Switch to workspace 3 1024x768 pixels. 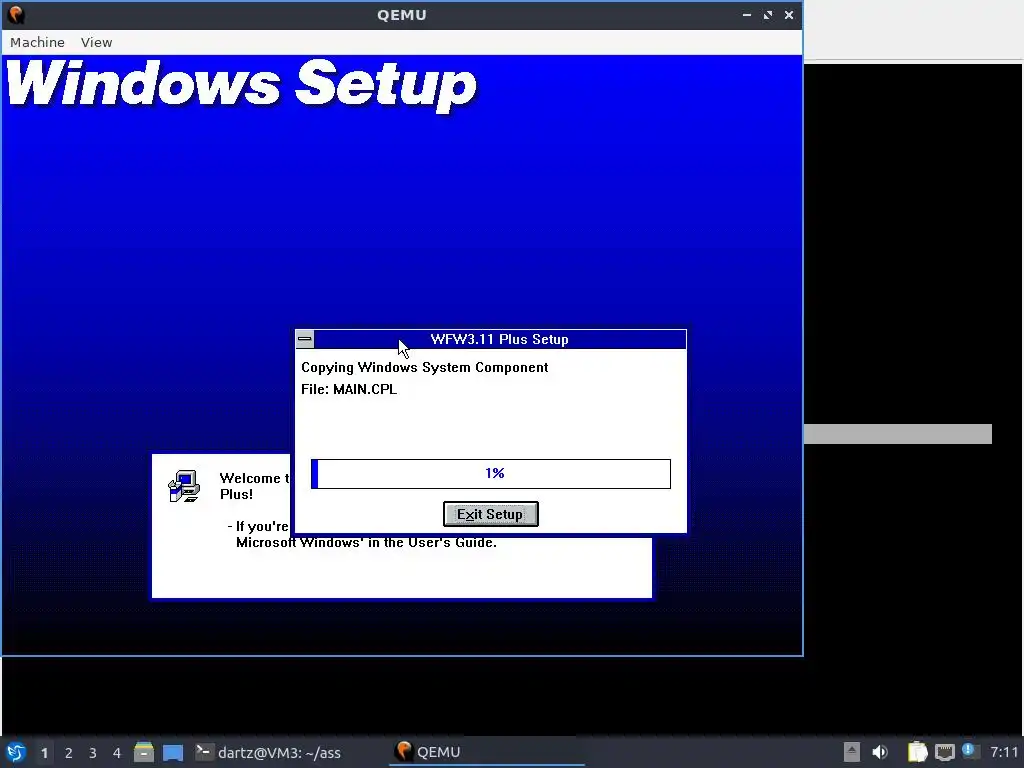tap(93, 753)
